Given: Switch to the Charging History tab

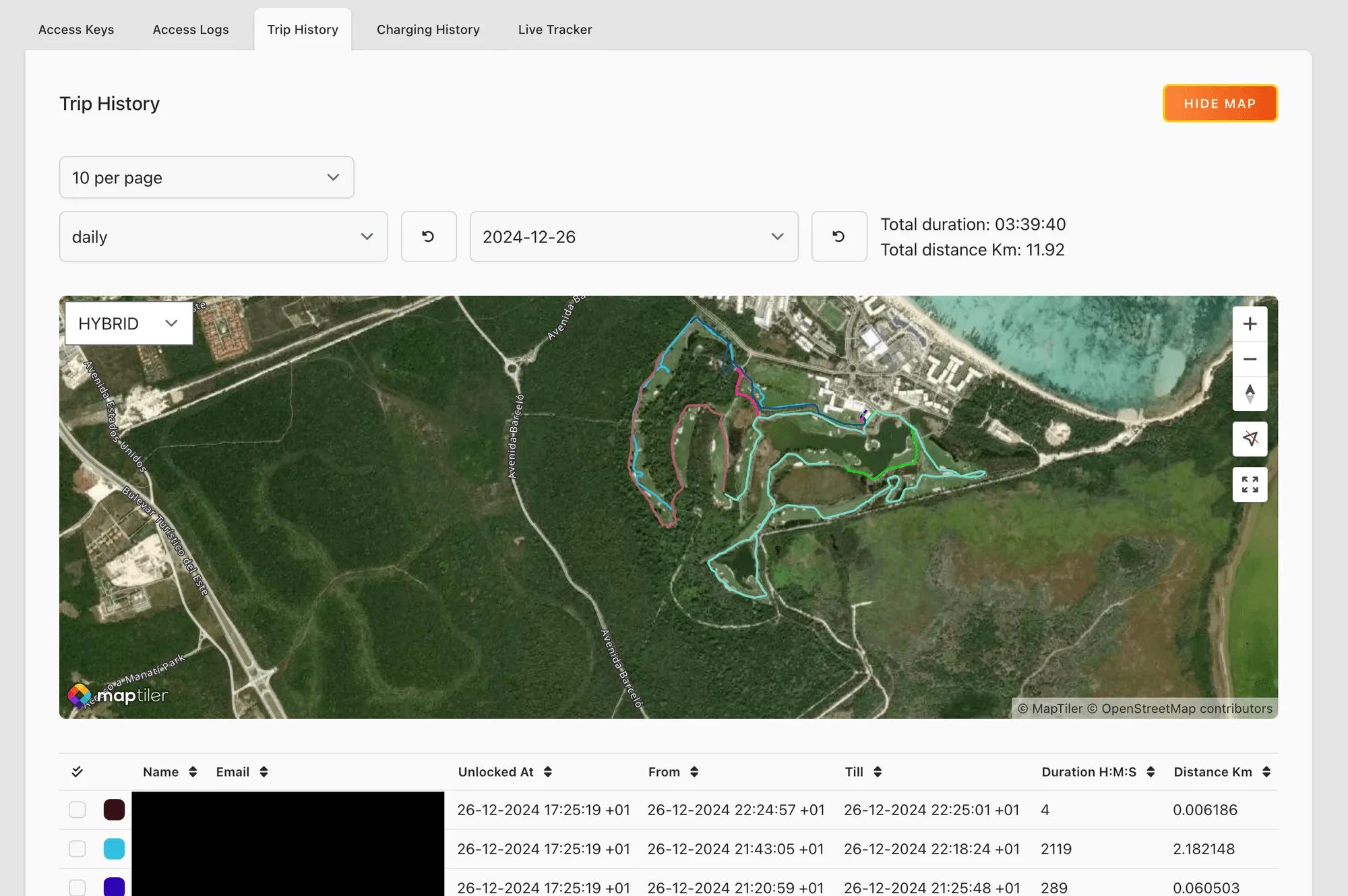Looking at the screenshot, I should [x=428, y=30].
